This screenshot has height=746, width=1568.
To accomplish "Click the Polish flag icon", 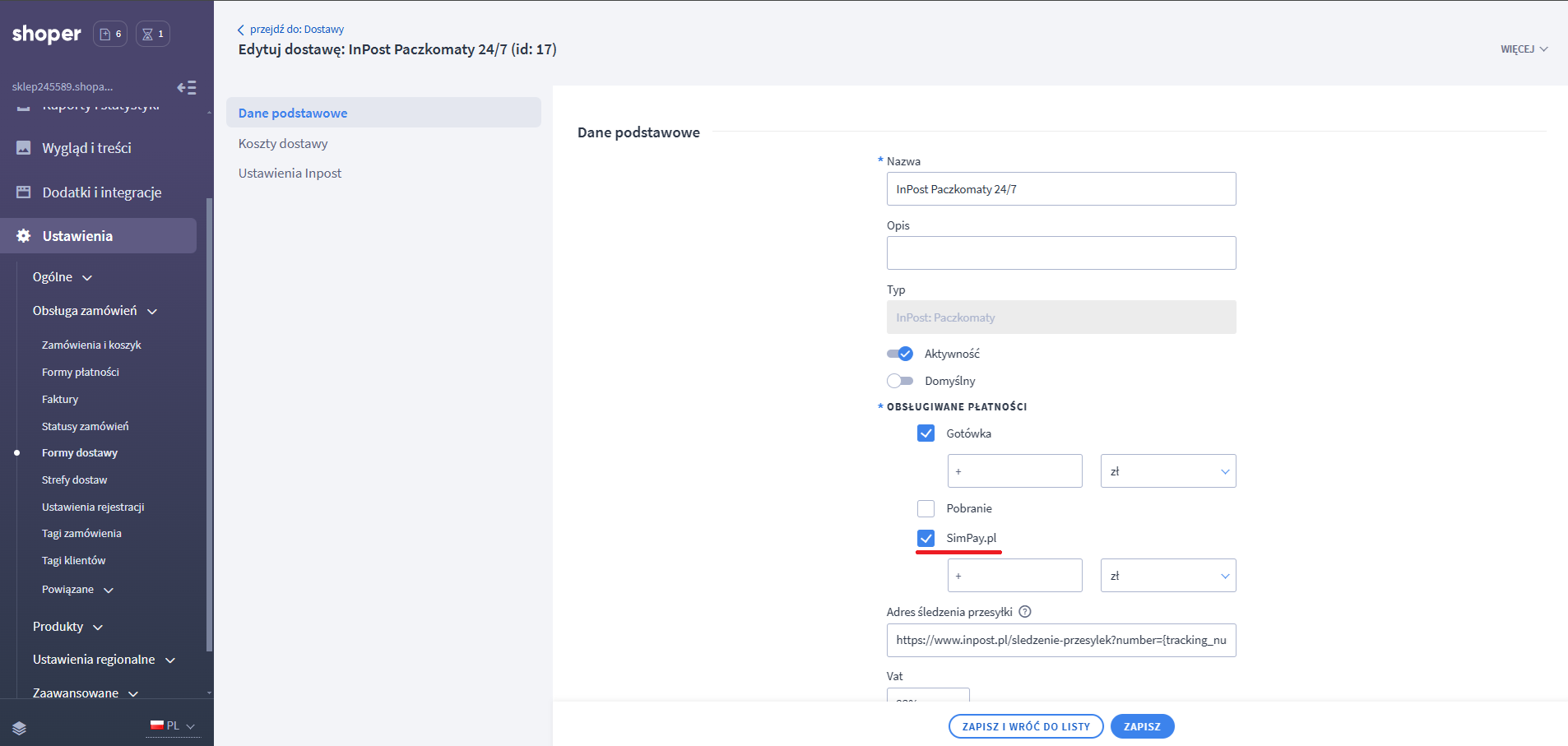I will coord(157,725).
